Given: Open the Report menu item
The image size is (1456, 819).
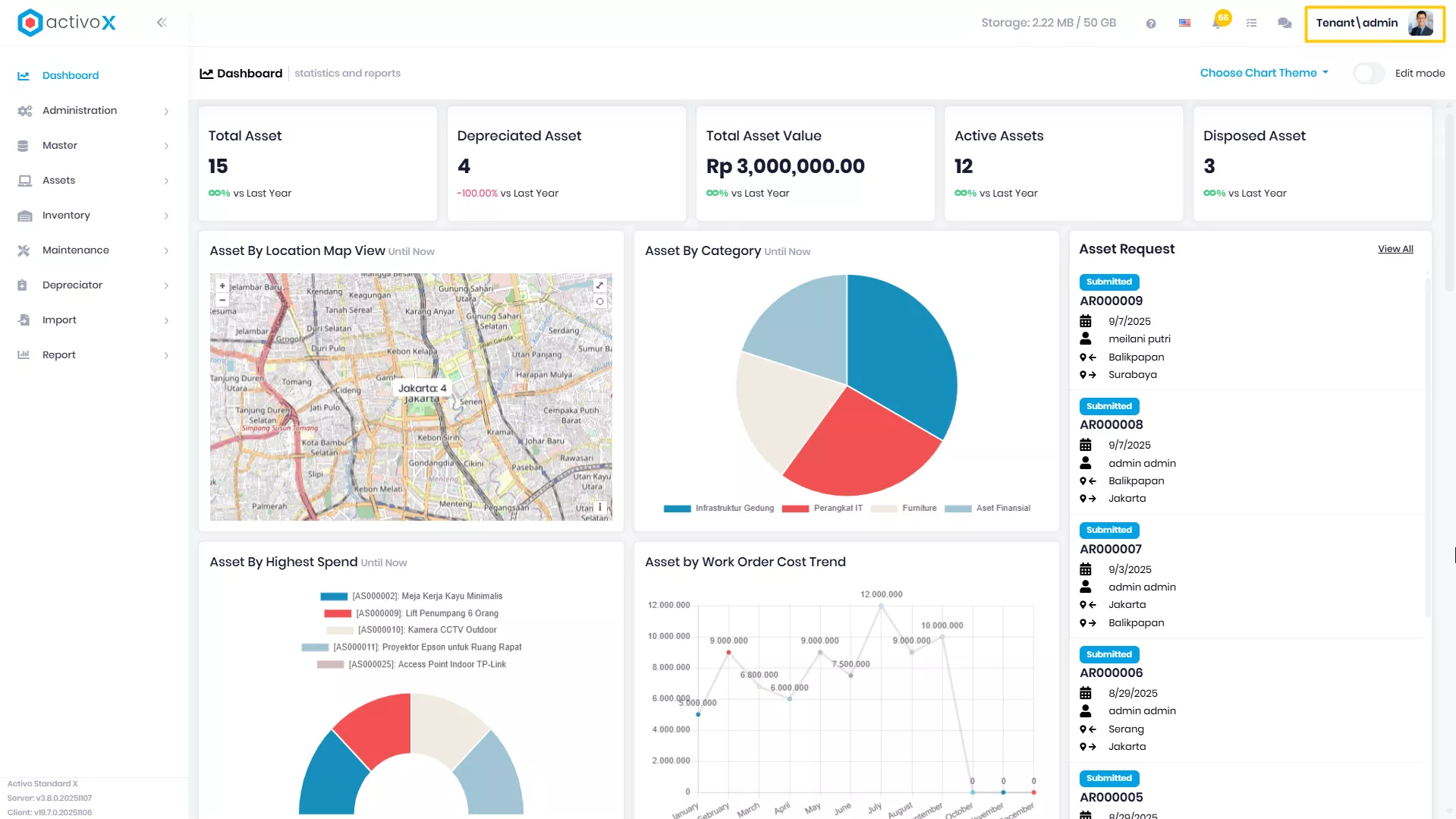Looking at the screenshot, I should tap(94, 355).
